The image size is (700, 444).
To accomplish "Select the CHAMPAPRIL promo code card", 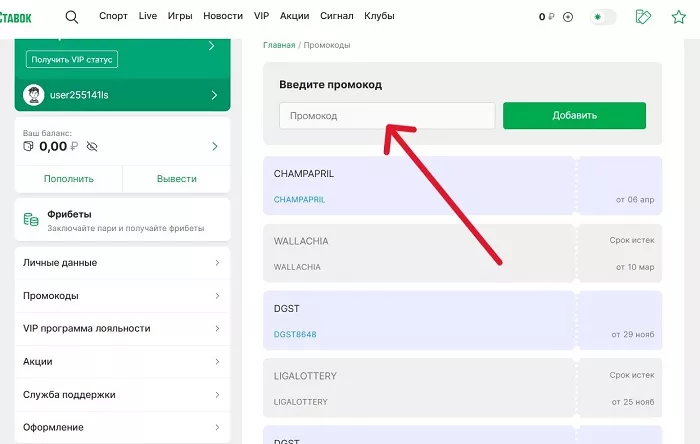I will tap(420, 186).
